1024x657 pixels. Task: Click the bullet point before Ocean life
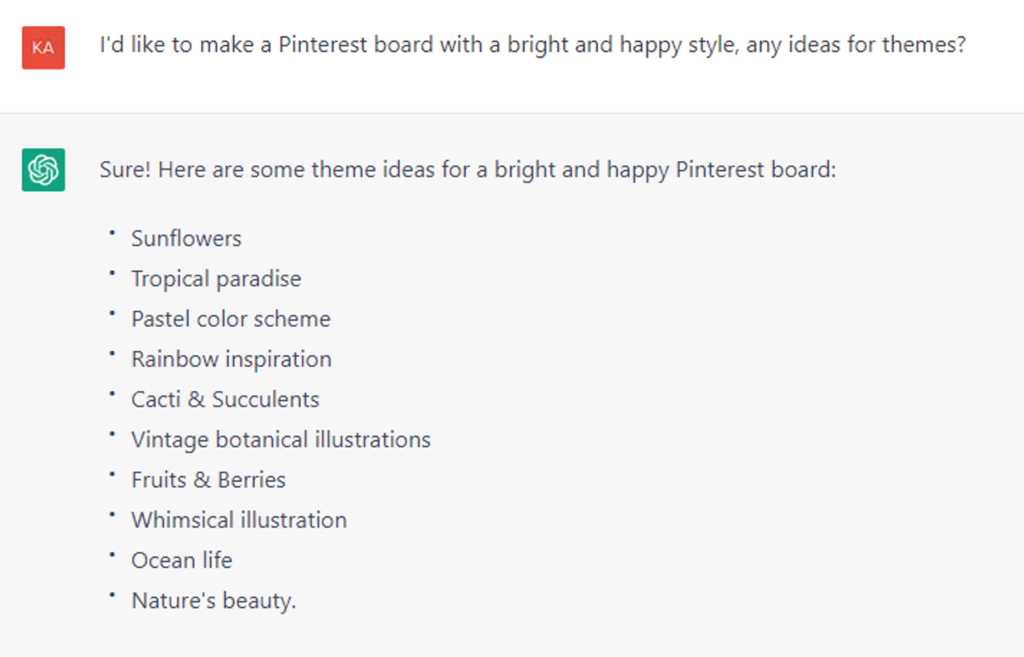113,555
